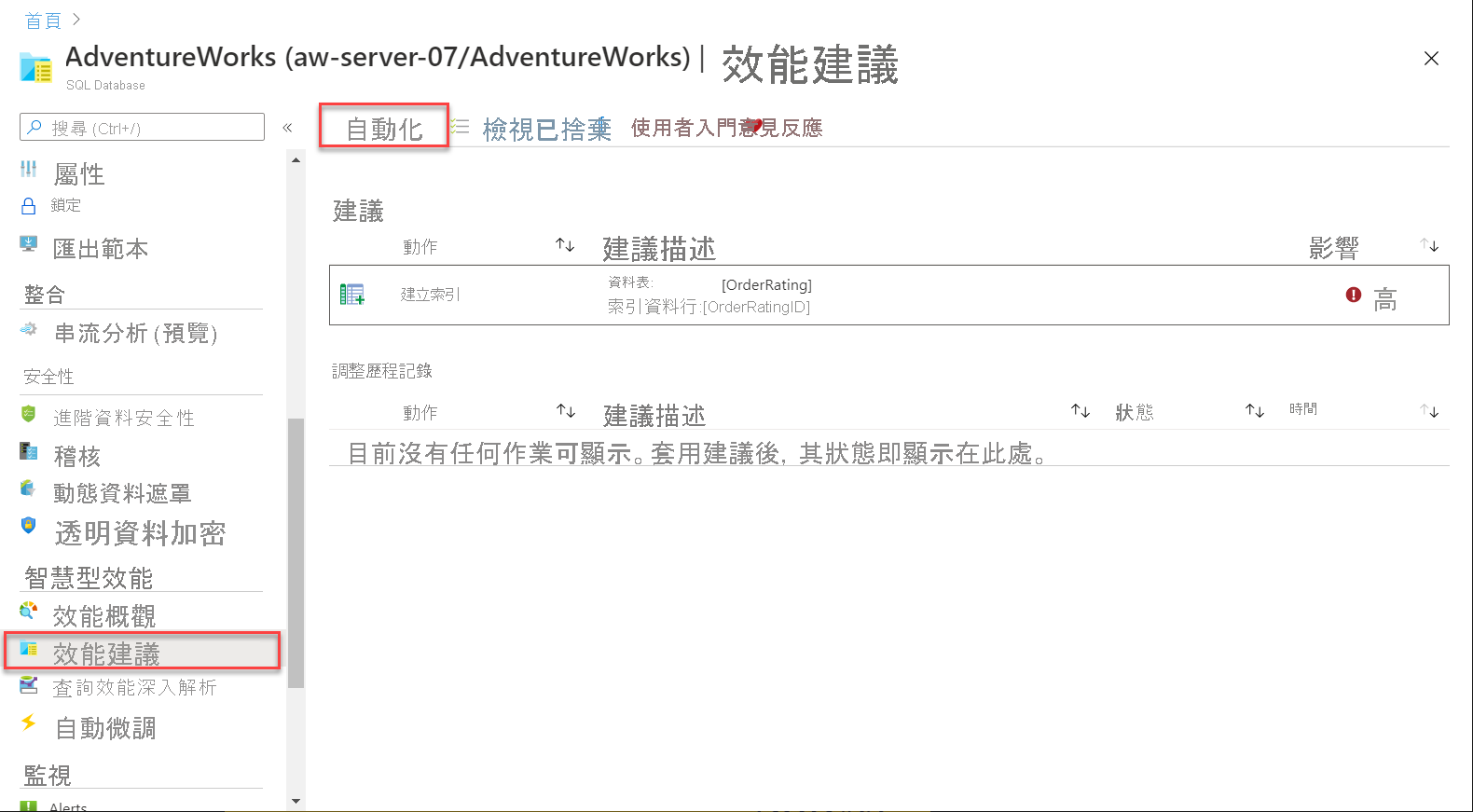Image resolution: width=1473 pixels, height=812 pixels.
Task: Click the SQL Database icon beside the title
Action: click(x=35, y=67)
